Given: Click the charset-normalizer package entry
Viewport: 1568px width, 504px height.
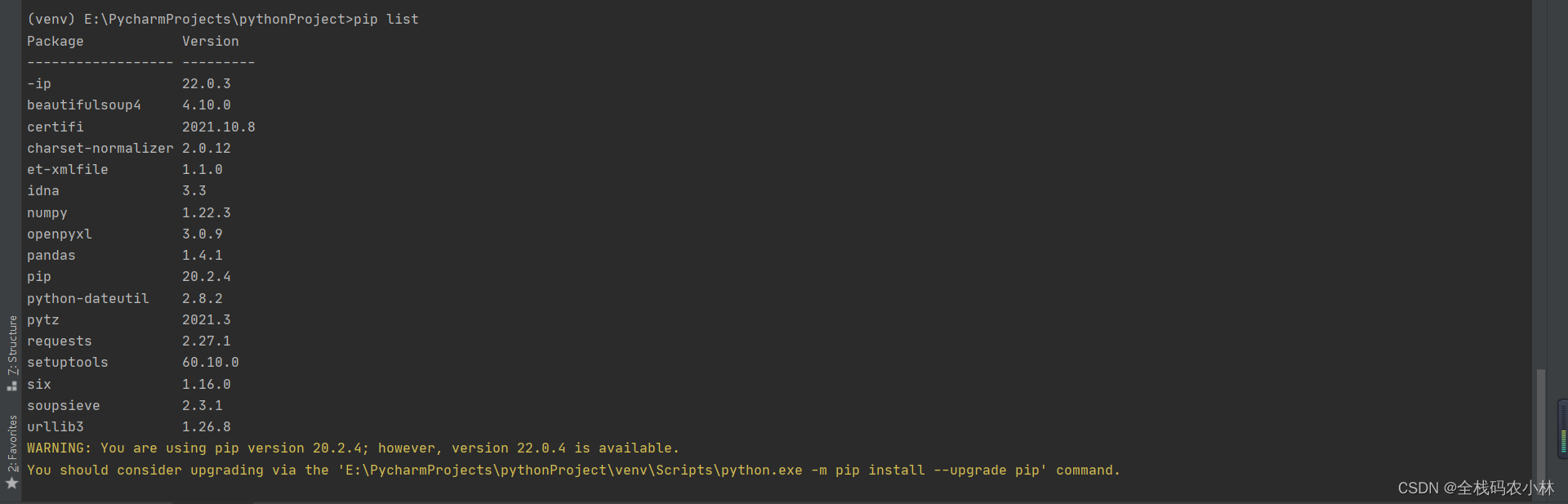Looking at the screenshot, I should click(100, 148).
